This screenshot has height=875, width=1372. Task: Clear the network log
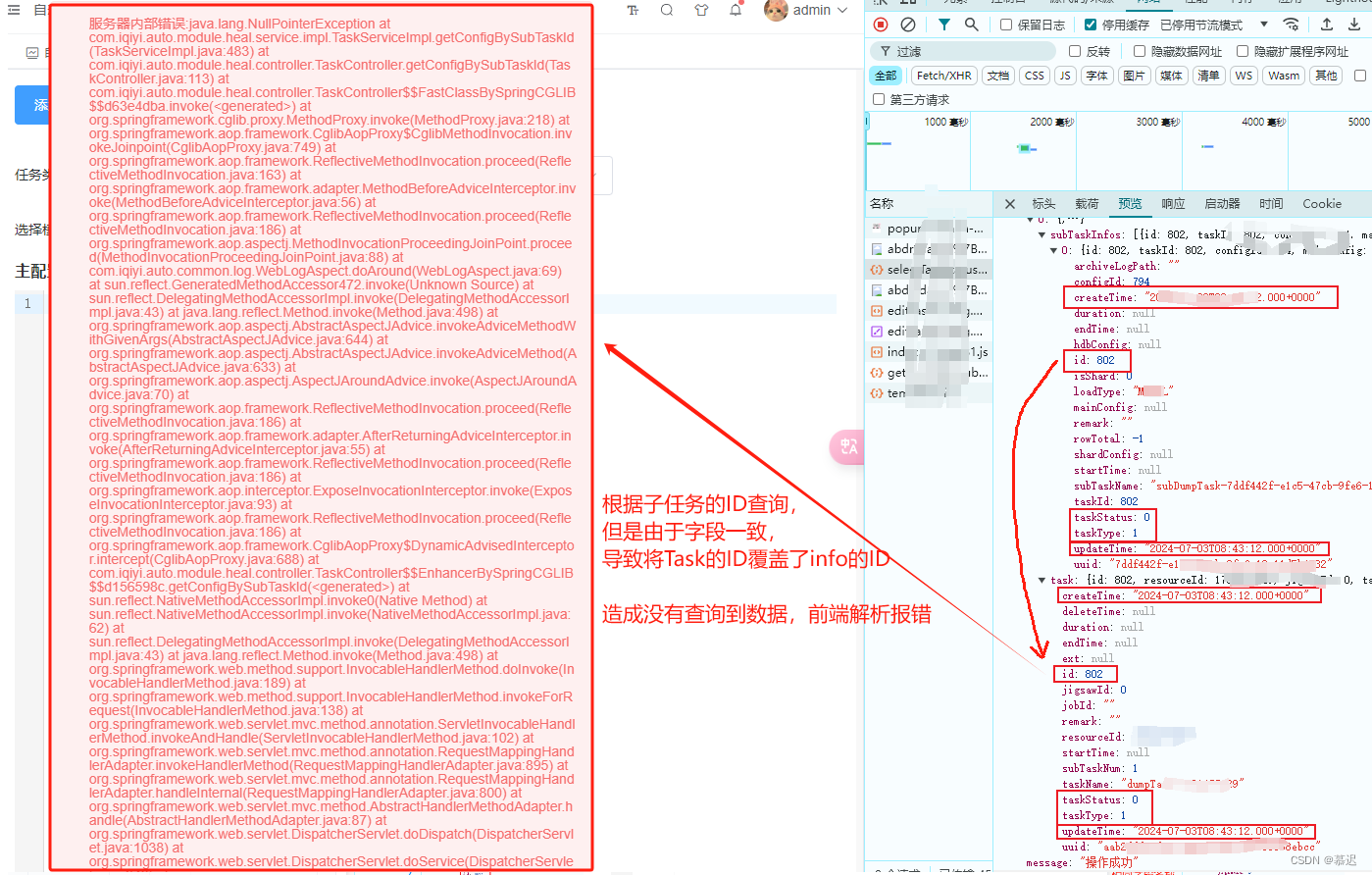(x=908, y=25)
